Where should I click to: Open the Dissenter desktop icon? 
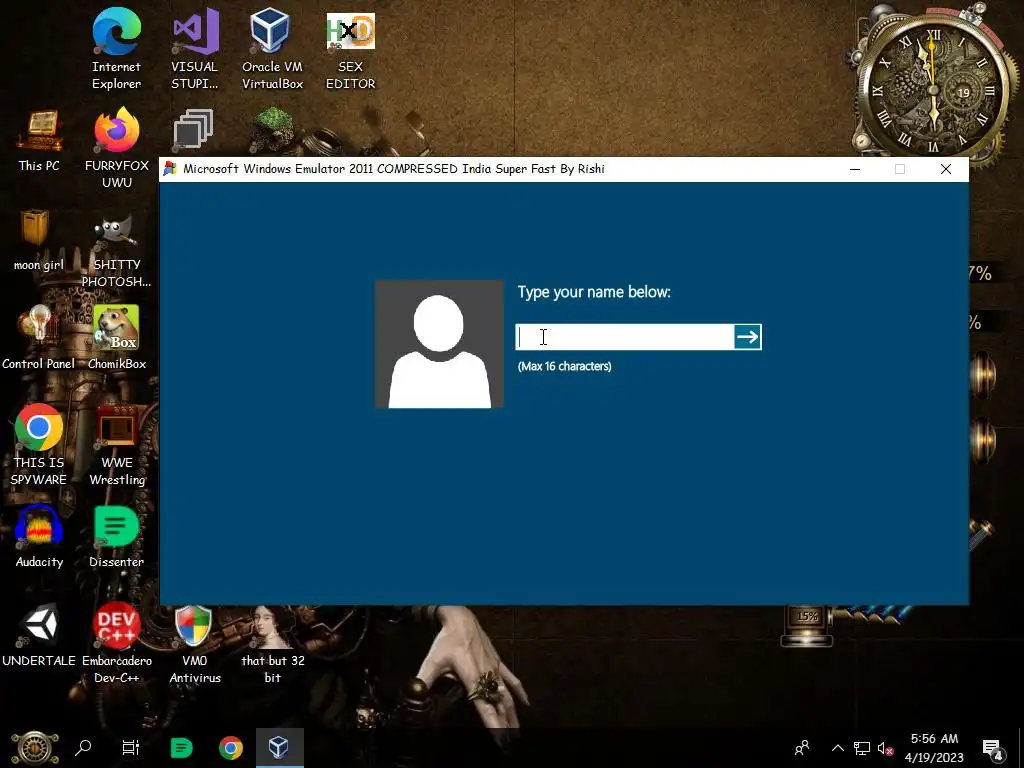coord(116,536)
